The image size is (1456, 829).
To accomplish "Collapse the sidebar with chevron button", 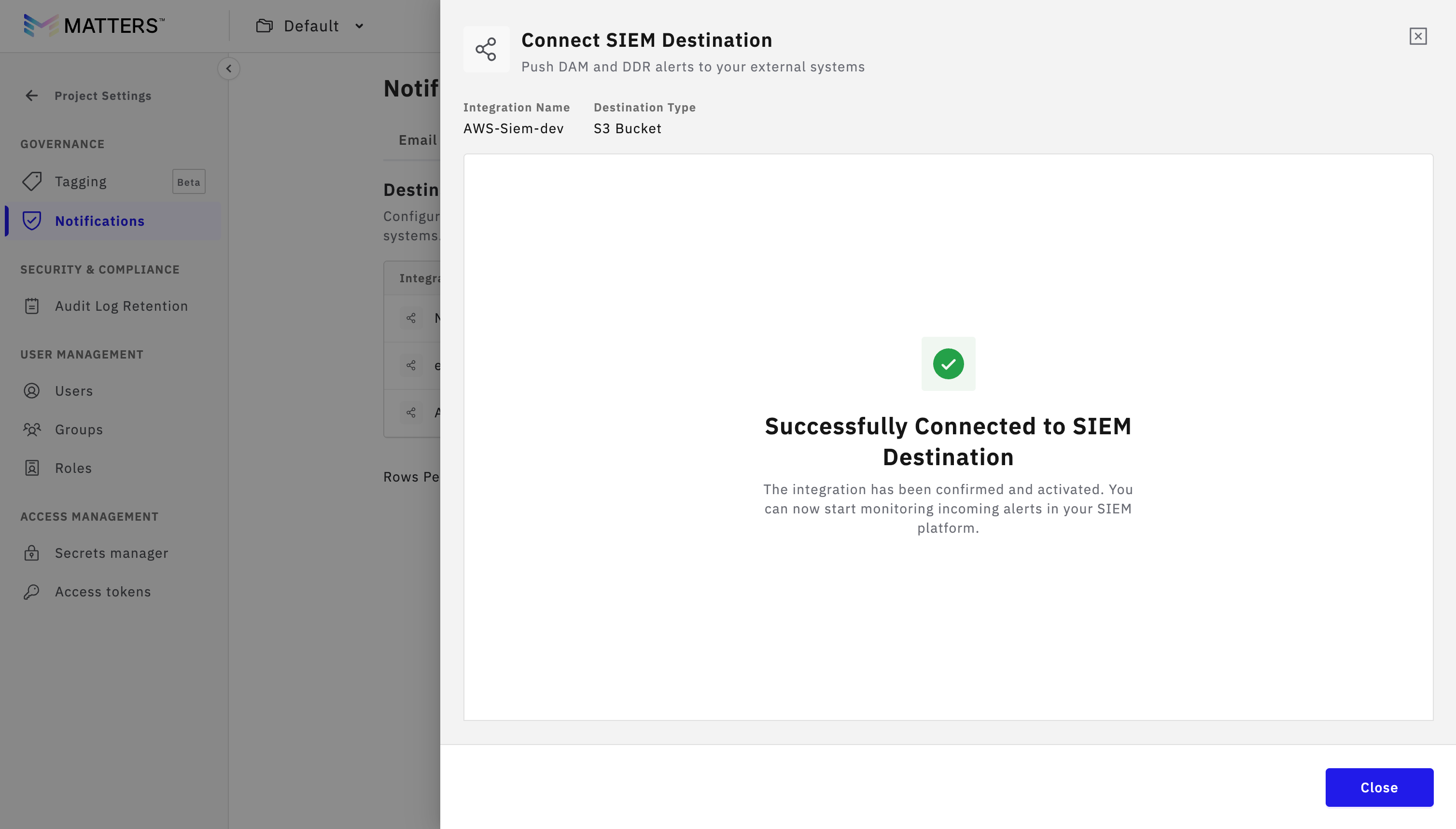I will point(228,69).
